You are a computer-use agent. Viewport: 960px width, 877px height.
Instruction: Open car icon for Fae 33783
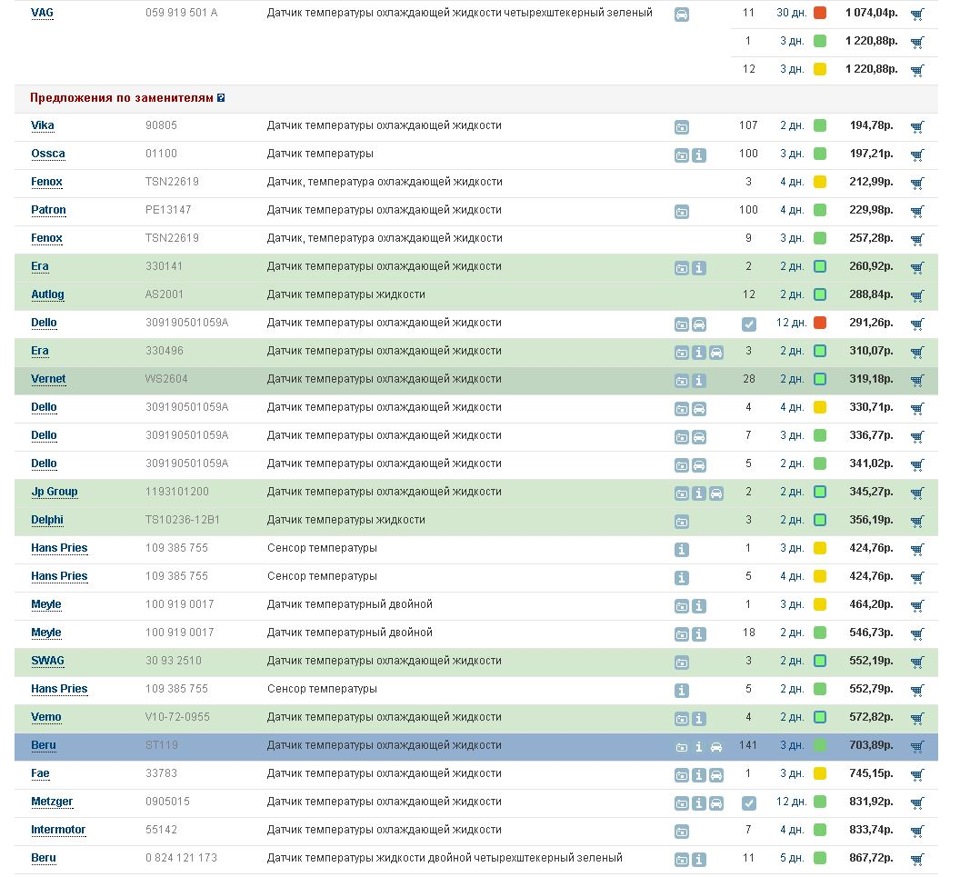tap(716, 775)
